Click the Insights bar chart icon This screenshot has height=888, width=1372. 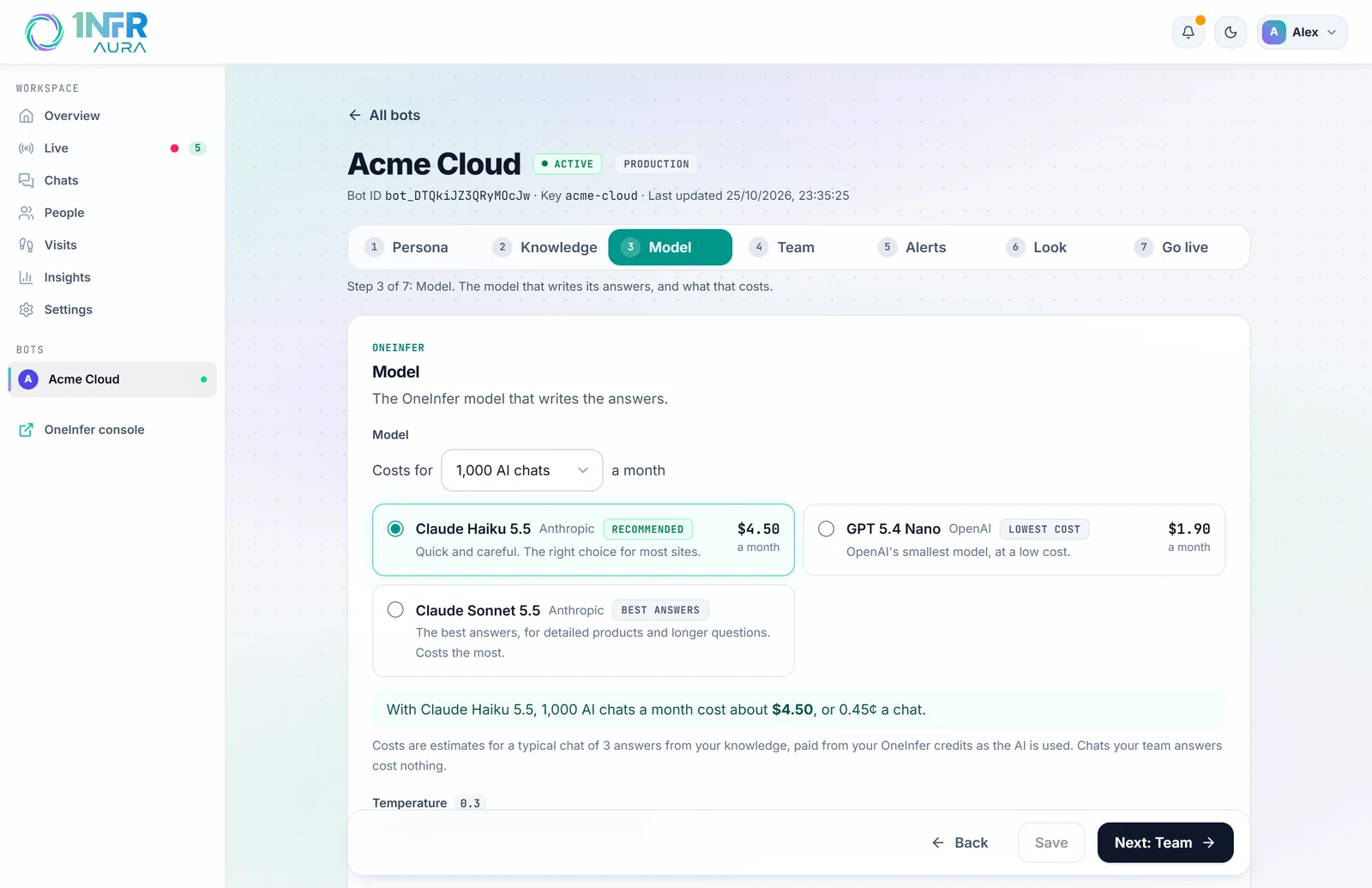click(x=27, y=277)
